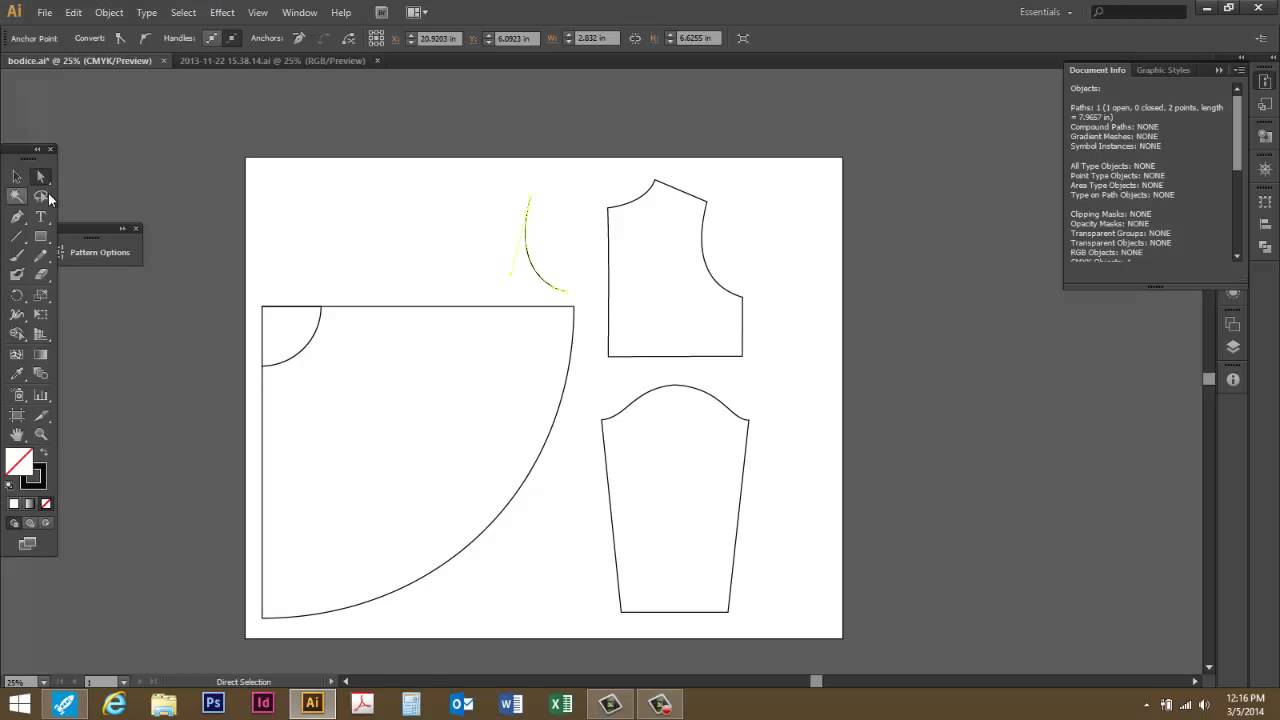Toggle hide handles for multiple anchors
This screenshot has height=720, width=1280.
pos(232,38)
